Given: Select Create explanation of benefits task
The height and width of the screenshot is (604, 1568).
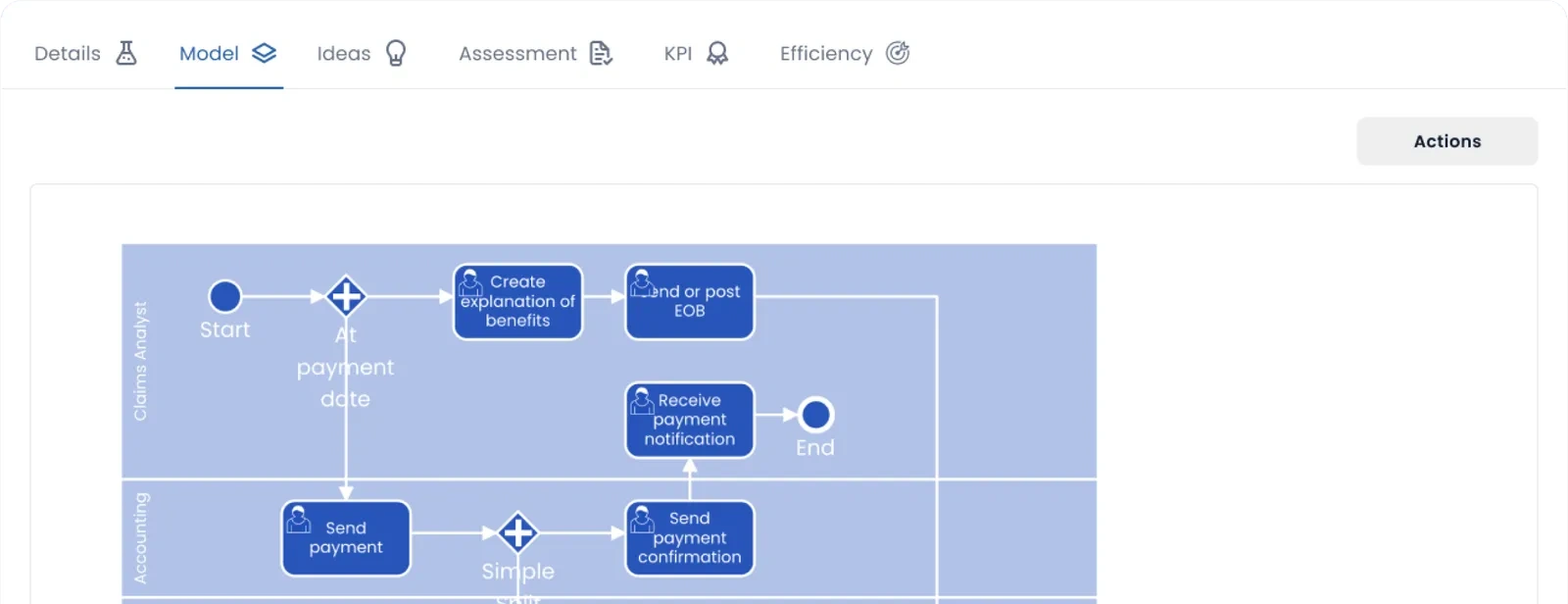Looking at the screenshot, I should click(517, 302).
